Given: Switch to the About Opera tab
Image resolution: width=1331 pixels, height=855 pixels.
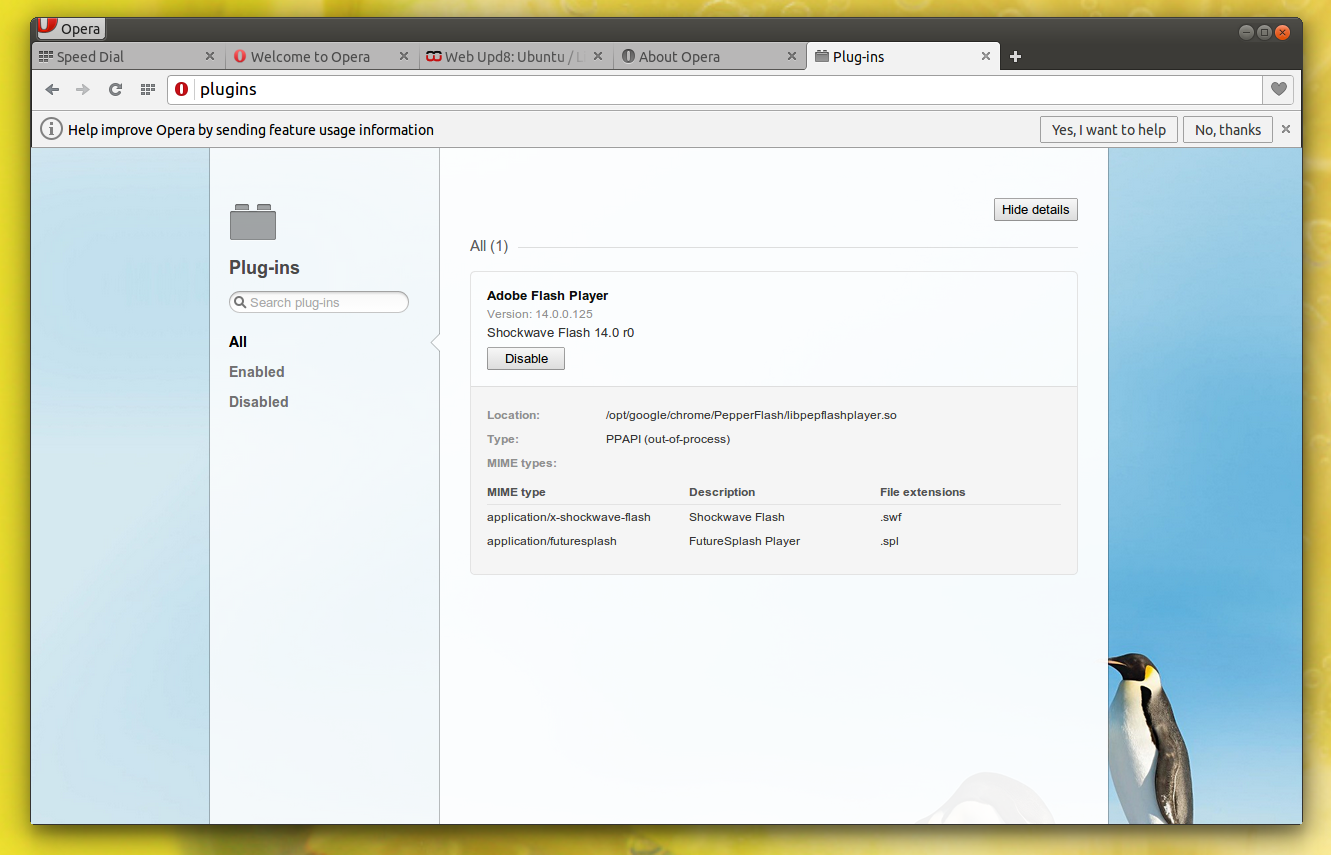Looking at the screenshot, I should (708, 57).
